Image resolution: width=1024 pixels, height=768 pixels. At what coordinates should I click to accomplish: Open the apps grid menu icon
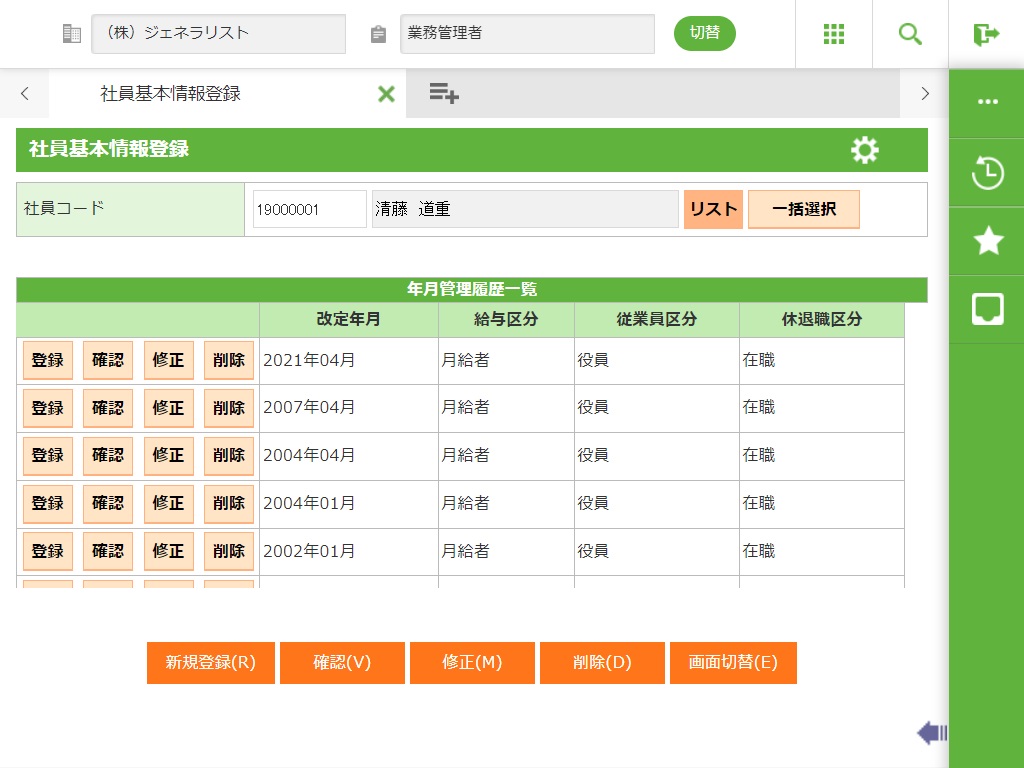coord(834,34)
